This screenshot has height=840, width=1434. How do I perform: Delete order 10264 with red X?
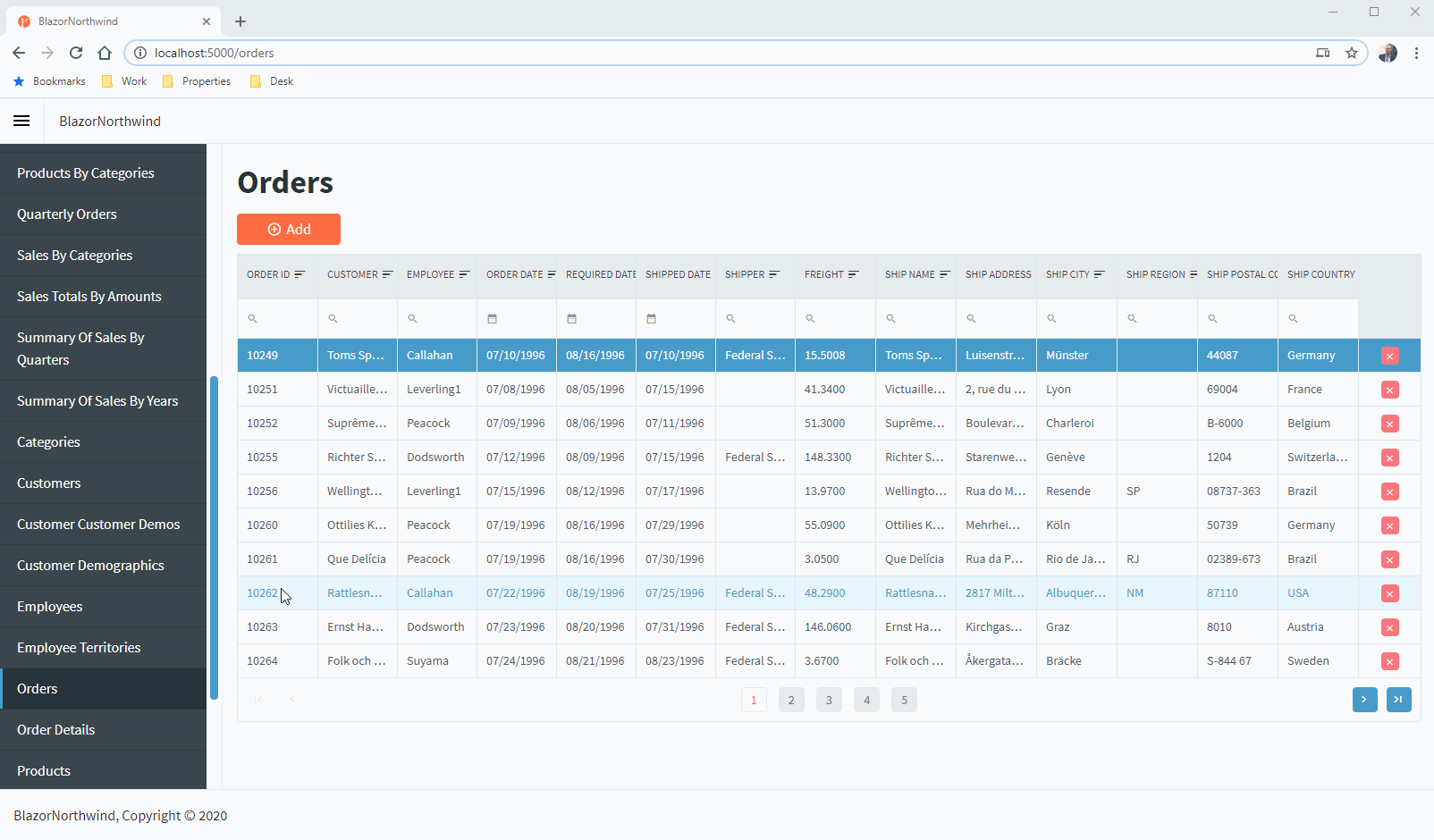pos(1389,661)
